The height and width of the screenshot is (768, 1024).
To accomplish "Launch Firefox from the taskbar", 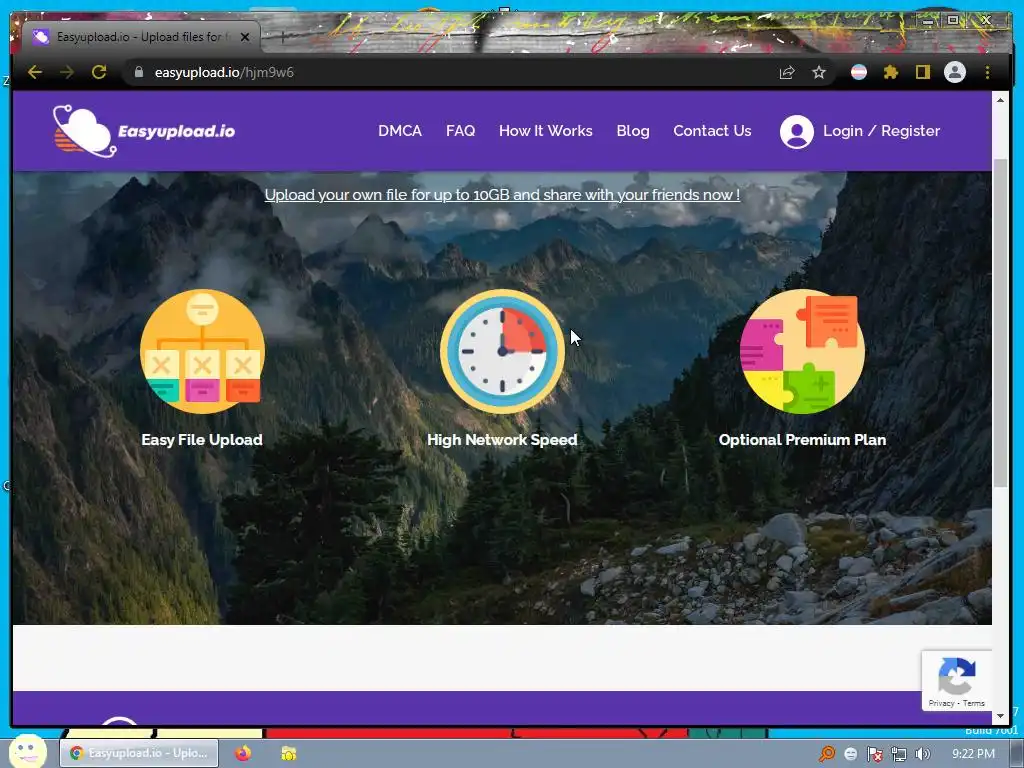I will tap(243, 753).
